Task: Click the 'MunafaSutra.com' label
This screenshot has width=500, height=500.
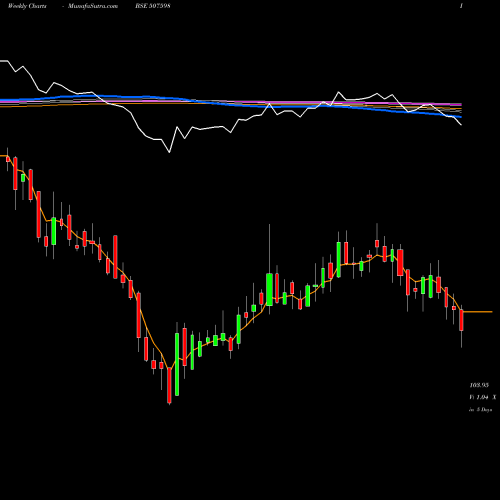Action: point(93,6)
